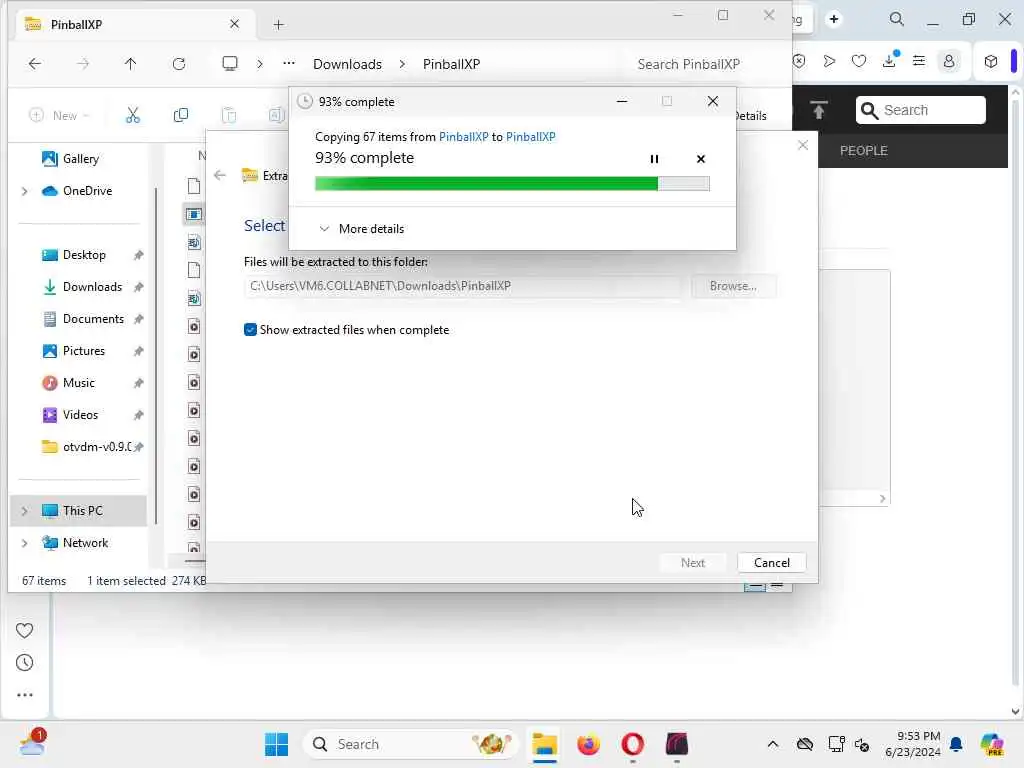Go up one folder level in Explorer
This screenshot has width=1024, height=768.
[x=131, y=63]
